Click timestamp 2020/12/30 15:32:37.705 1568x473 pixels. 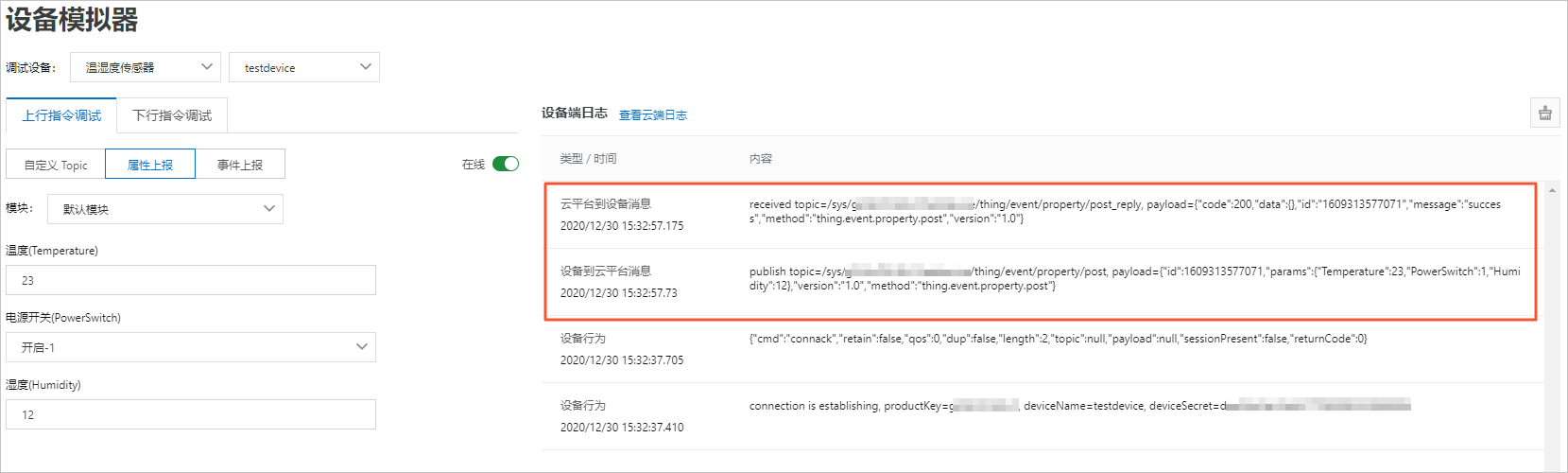pos(622,360)
